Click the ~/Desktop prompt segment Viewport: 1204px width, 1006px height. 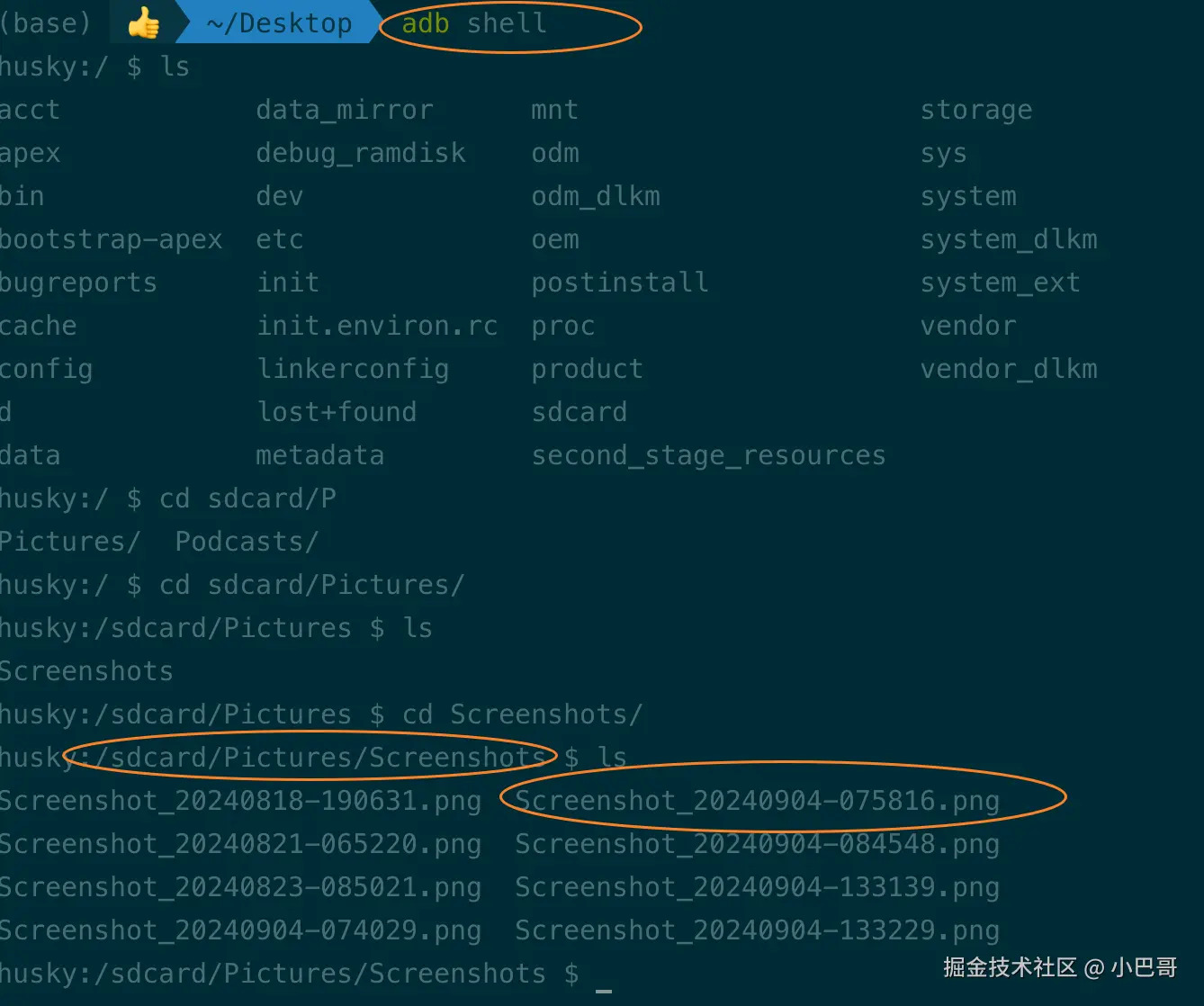279,23
